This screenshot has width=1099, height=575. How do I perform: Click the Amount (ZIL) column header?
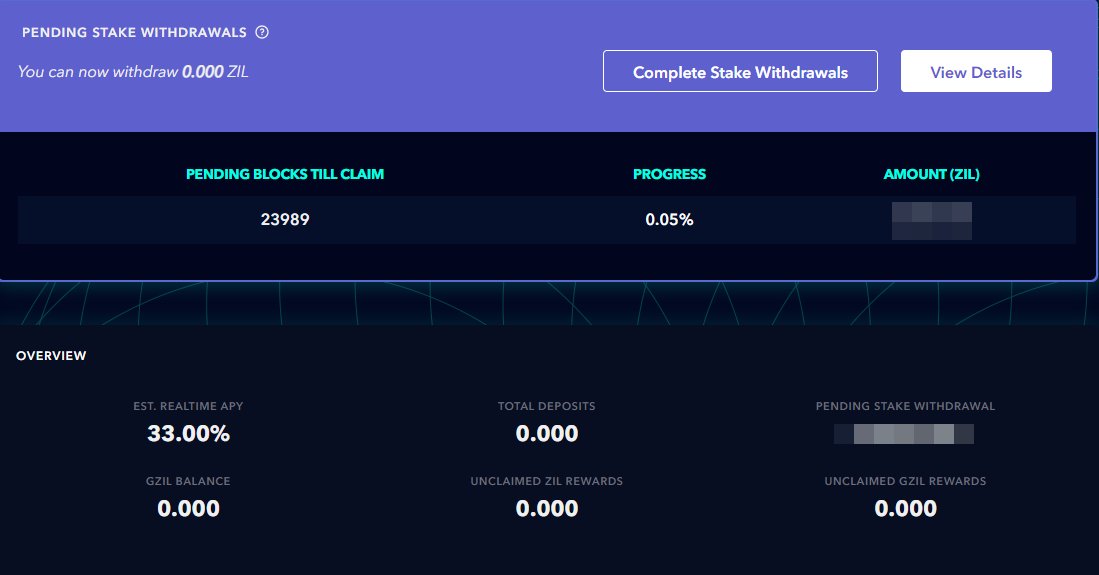[931, 174]
